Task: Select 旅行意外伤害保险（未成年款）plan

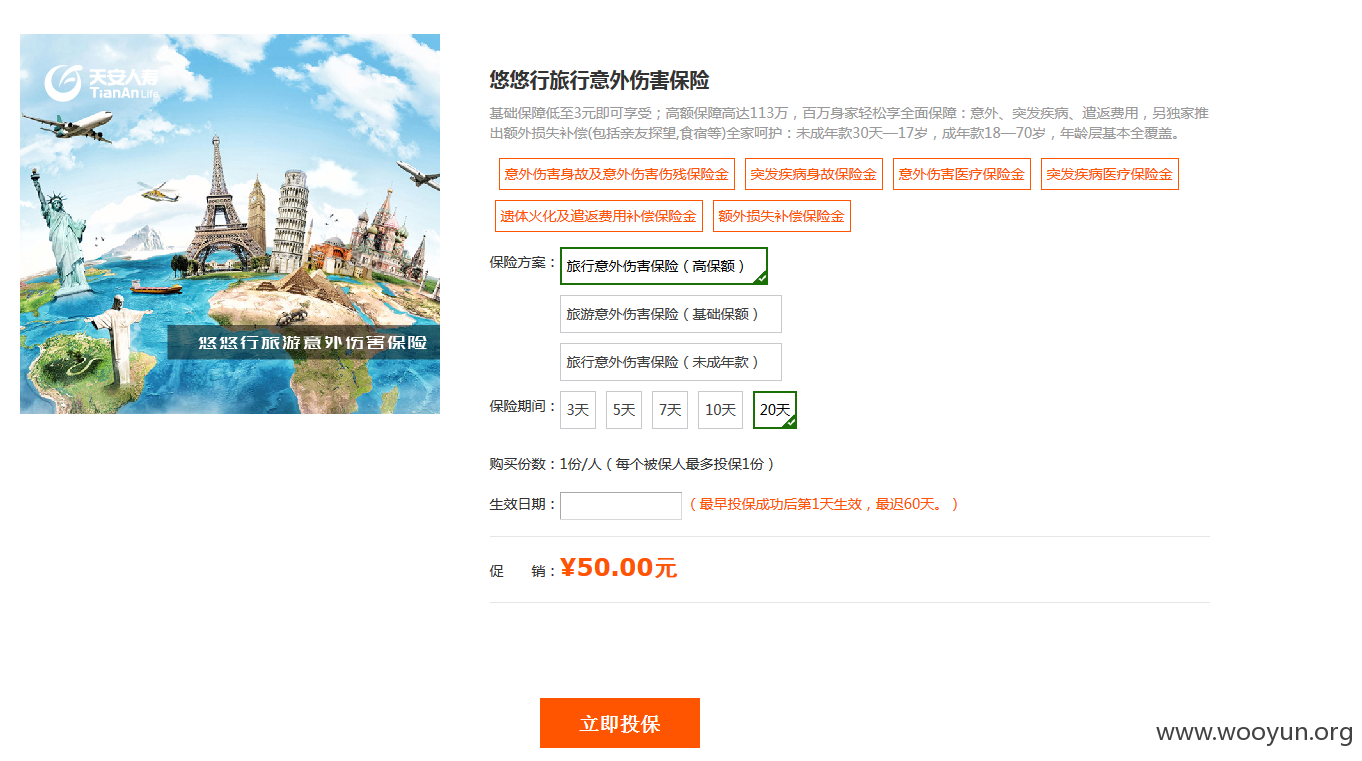Action: [x=671, y=362]
